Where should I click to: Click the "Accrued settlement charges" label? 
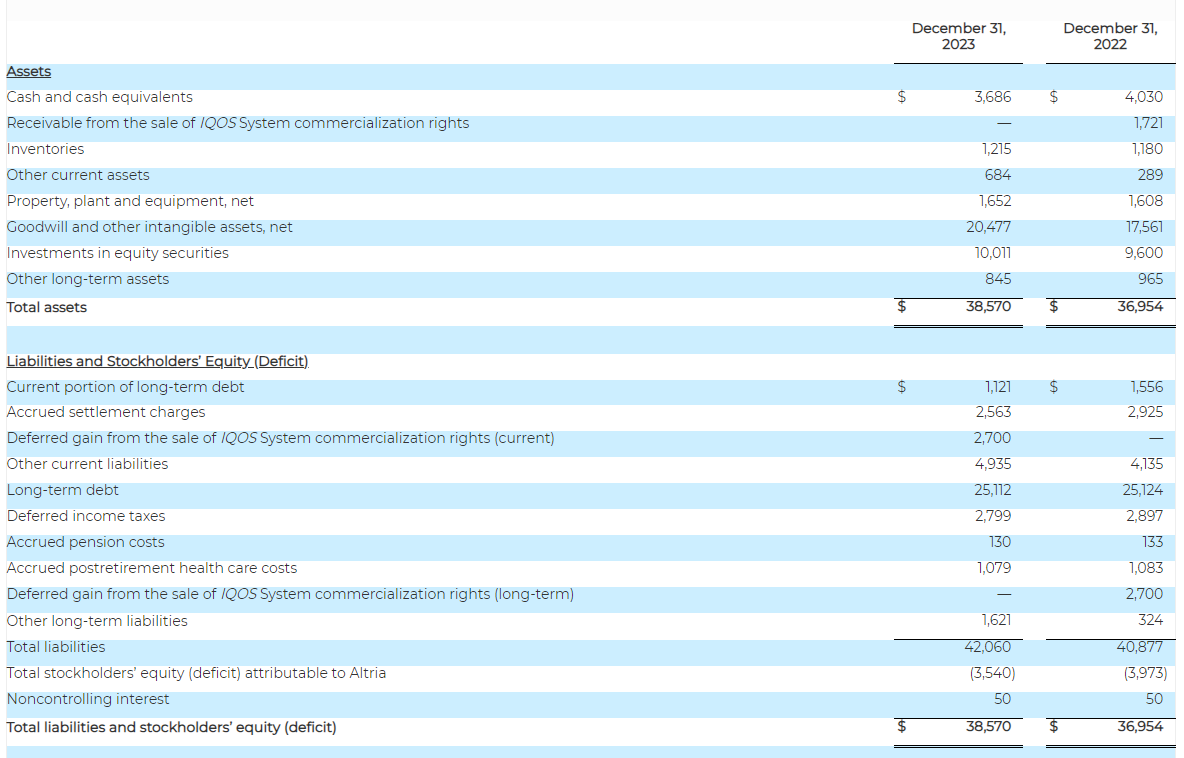tap(106, 412)
